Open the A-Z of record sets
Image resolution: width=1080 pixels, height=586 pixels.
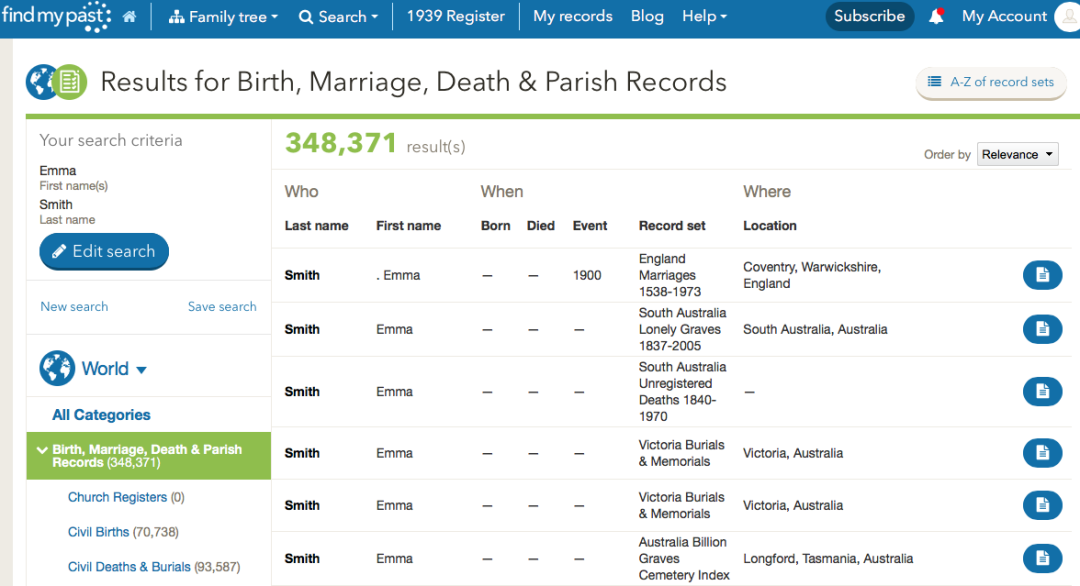[991, 82]
